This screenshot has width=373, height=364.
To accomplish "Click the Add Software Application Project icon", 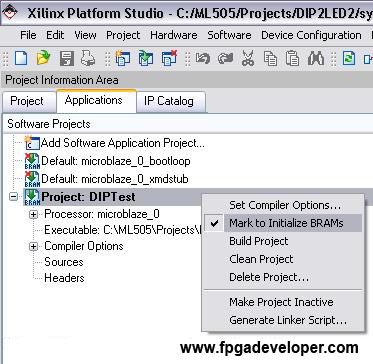I will click(32, 143).
